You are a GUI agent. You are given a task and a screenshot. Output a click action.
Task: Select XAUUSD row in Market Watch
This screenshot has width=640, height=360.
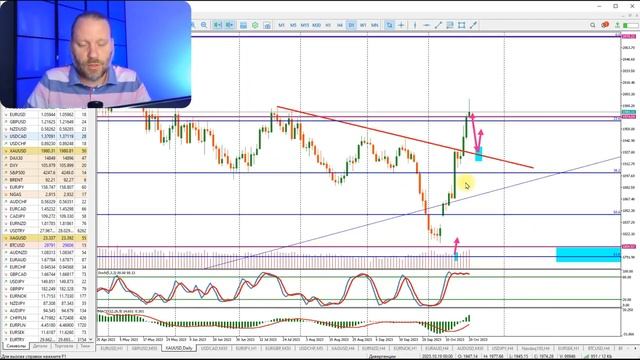click(x=46, y=151)
